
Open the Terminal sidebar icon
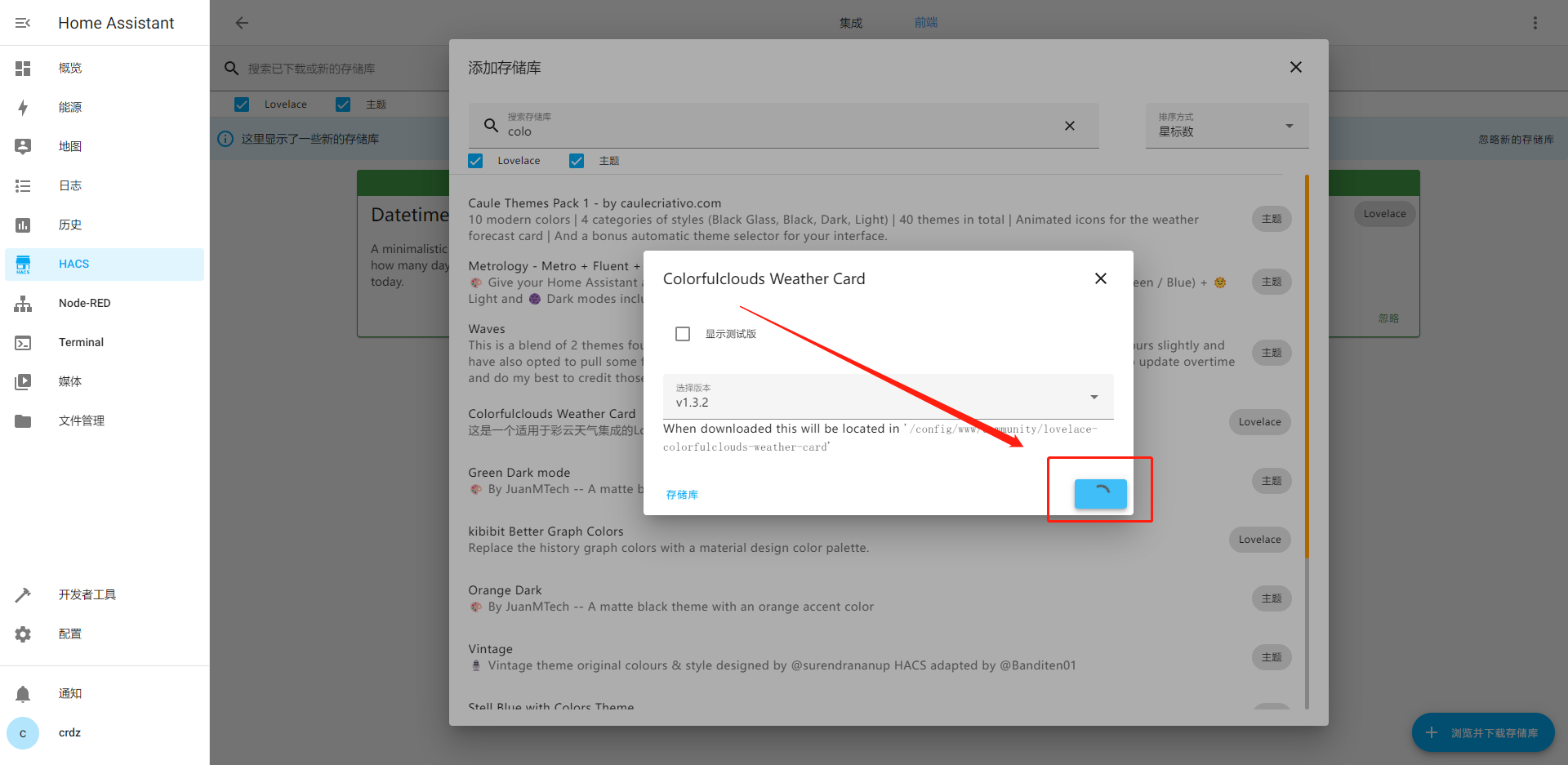click(x=23, y=343)
